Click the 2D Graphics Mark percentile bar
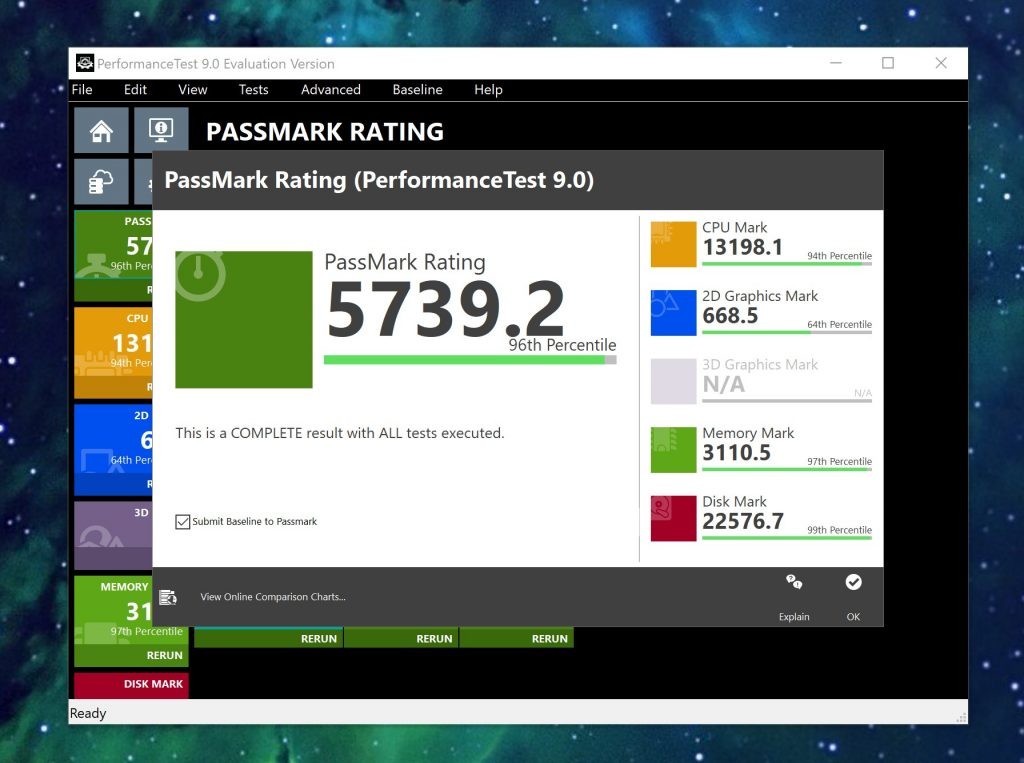This screenshot has width=1024, height=763. (787, 333)
